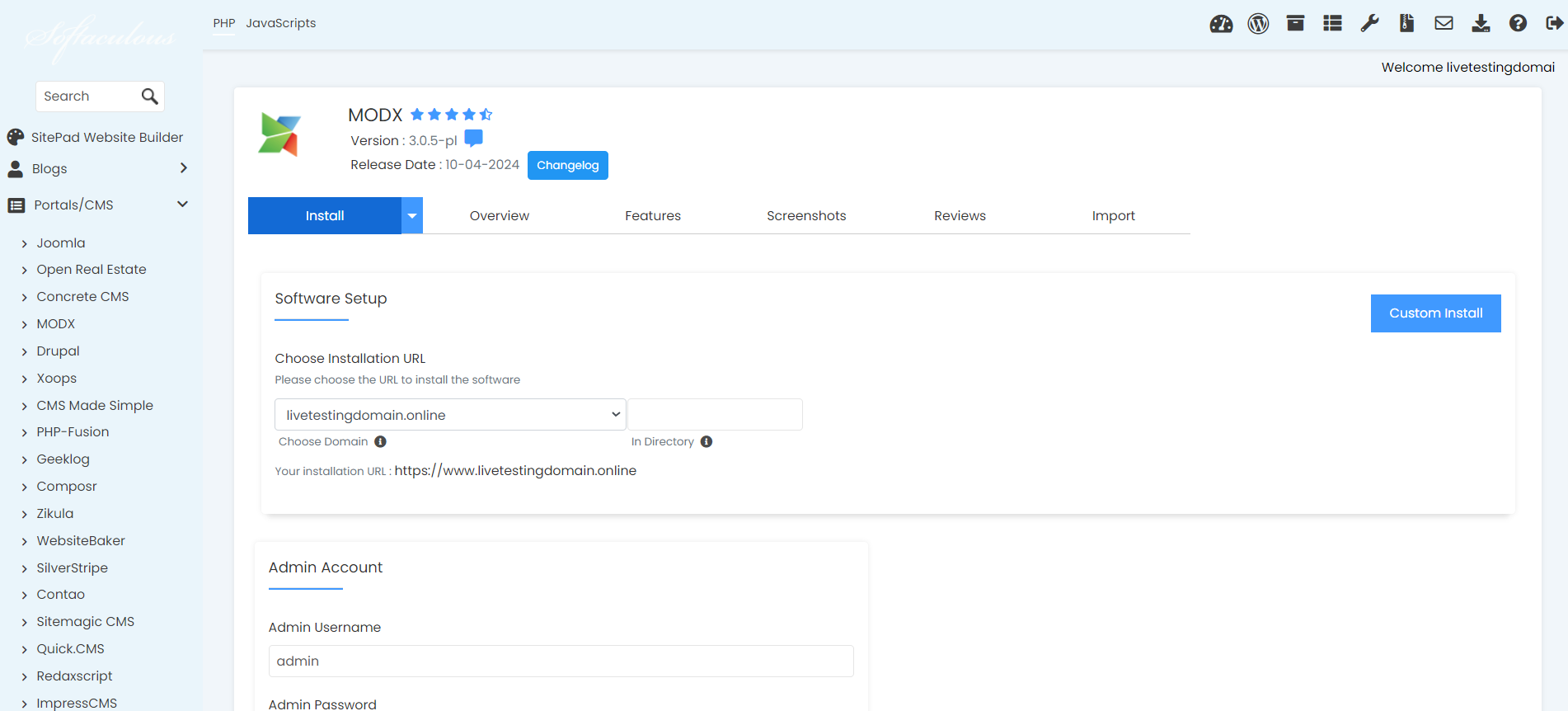1568x711 pixels.
Task: Open the help question mark icon
Action: [1518, 23]
